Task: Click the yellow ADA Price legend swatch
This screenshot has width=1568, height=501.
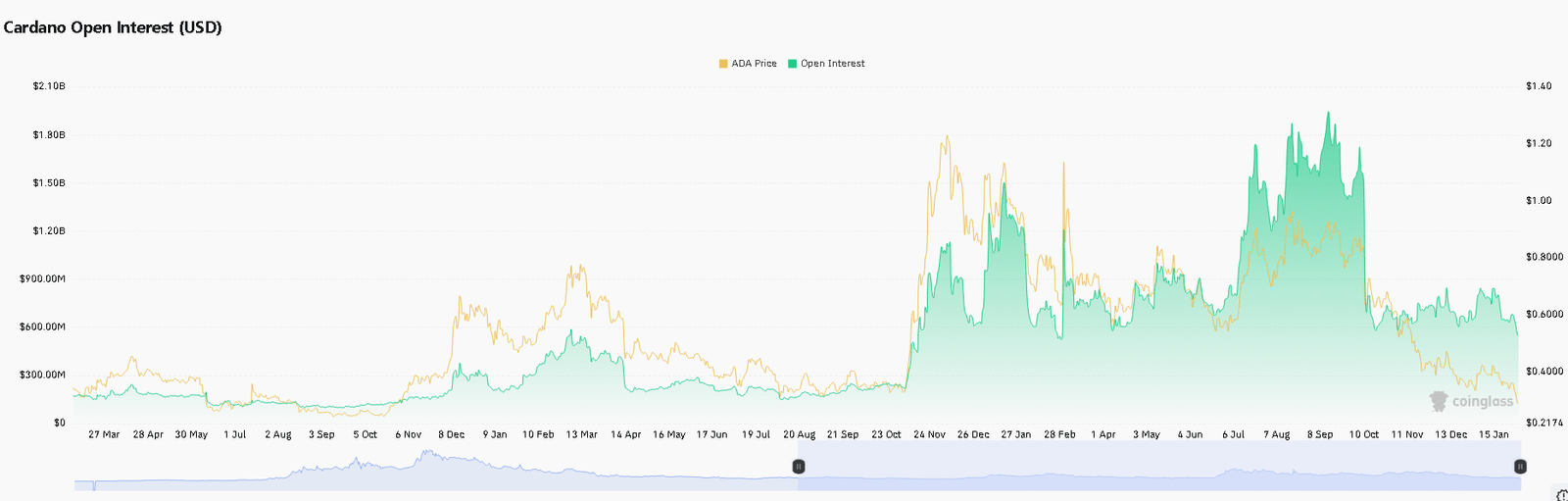Action: point(723,64)
